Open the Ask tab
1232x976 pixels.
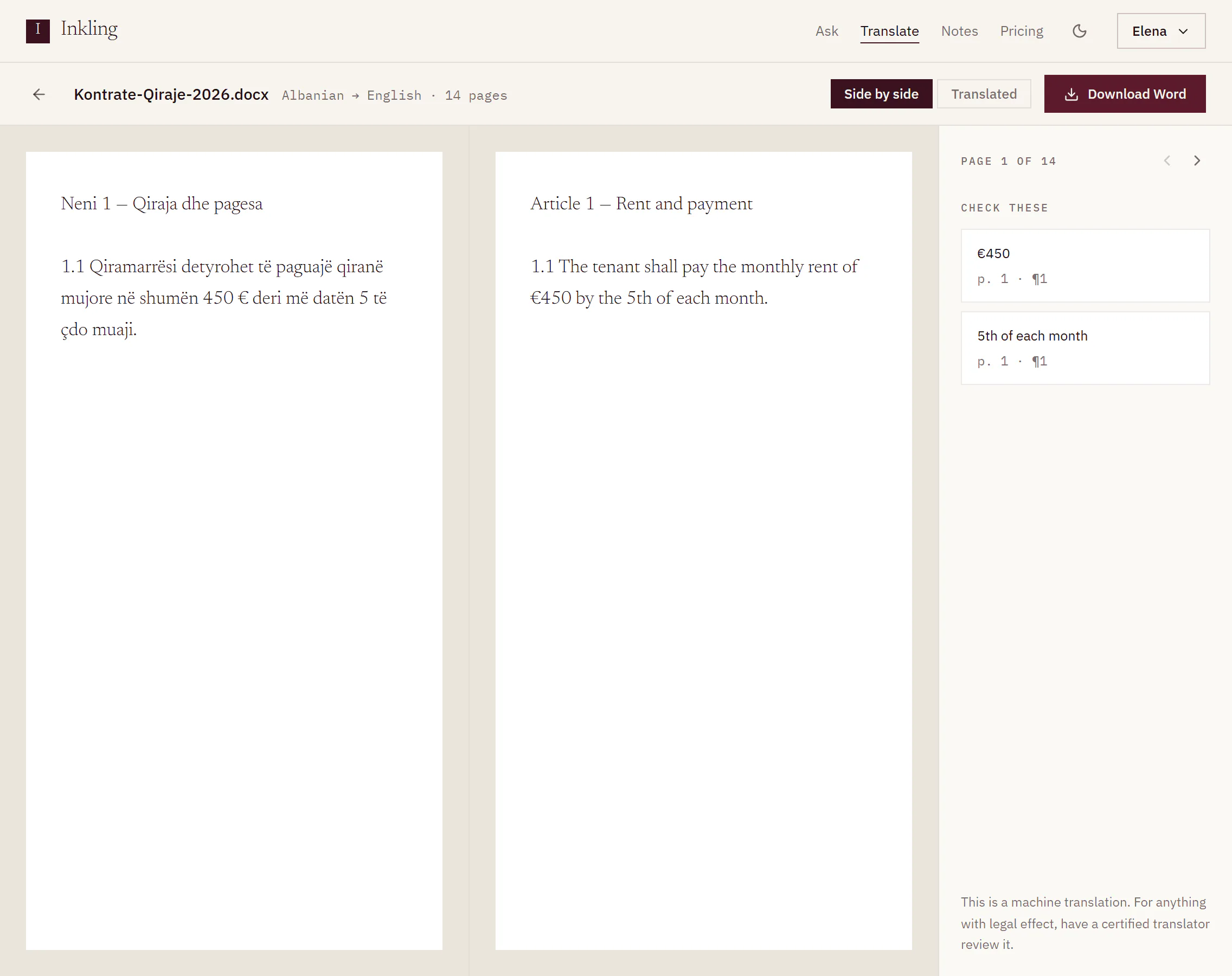pyautogui.click(x=826, y=31)
